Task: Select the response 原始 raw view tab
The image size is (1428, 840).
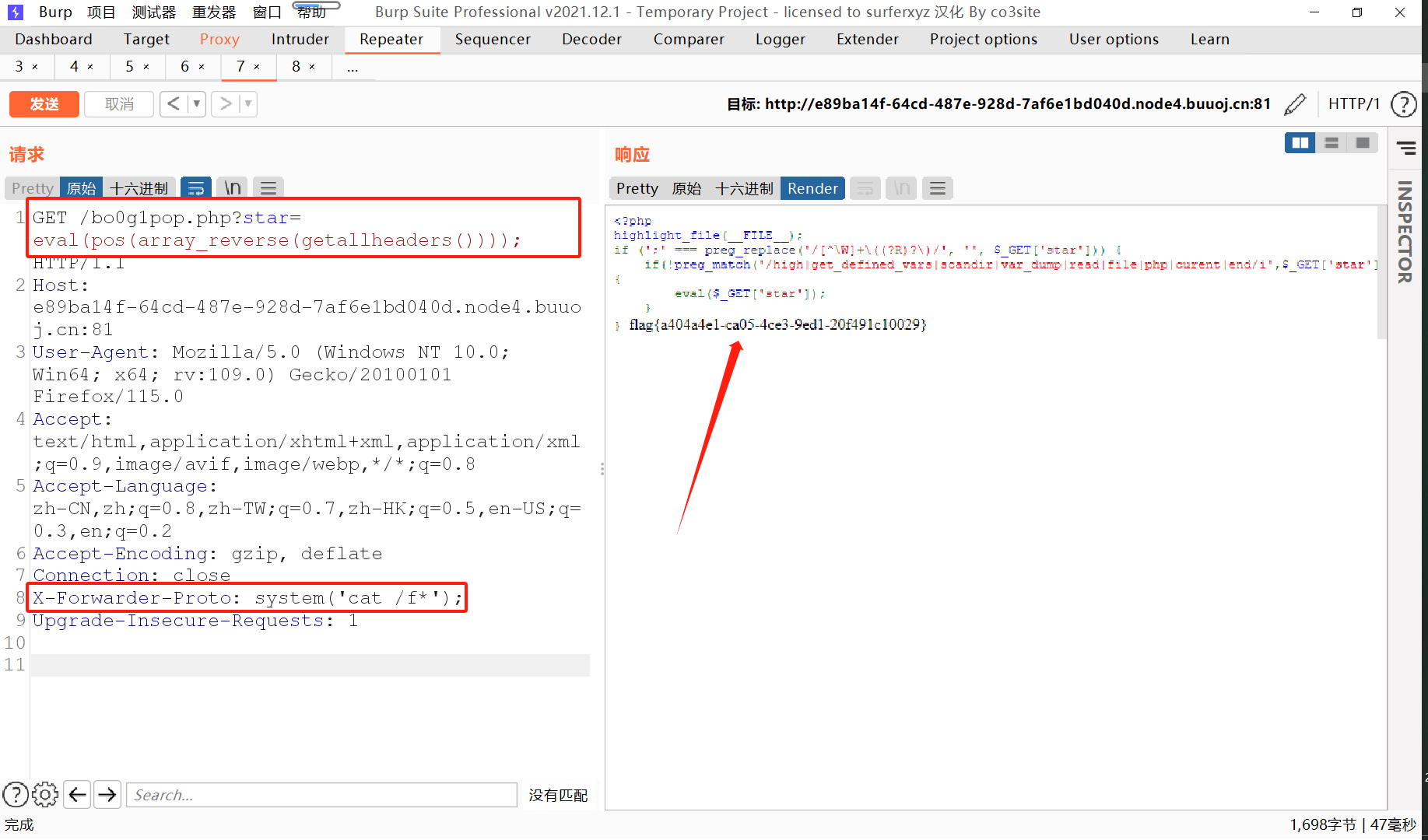Action: click(x=686, y=188)
